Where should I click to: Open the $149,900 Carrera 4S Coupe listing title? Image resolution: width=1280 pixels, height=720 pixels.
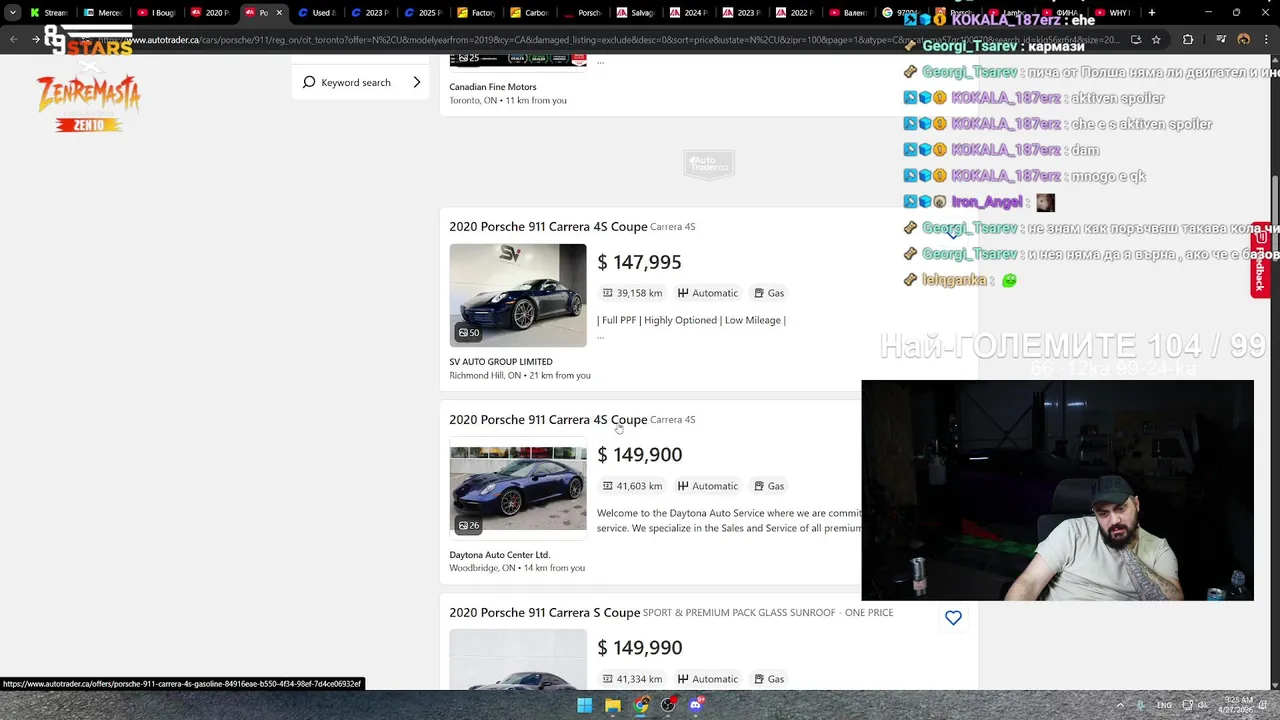pos(548,419)
